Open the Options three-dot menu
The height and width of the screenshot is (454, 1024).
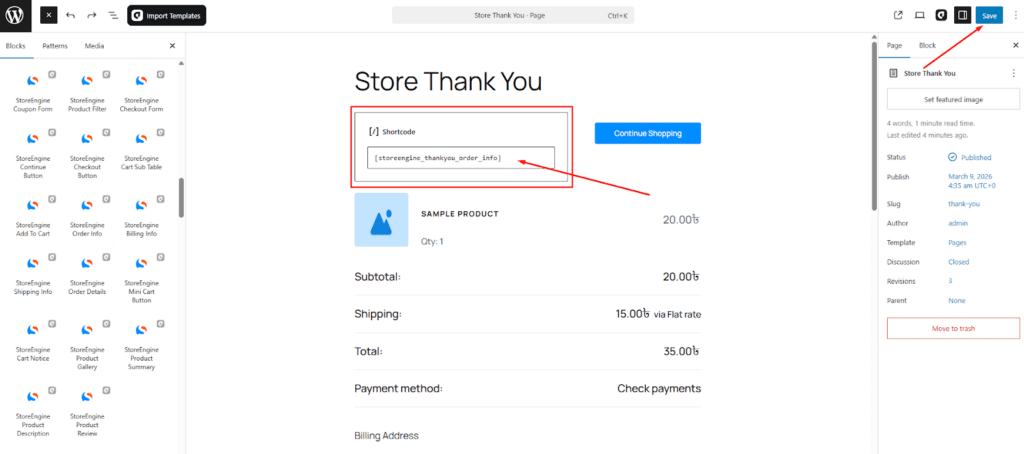[1014, 15]
